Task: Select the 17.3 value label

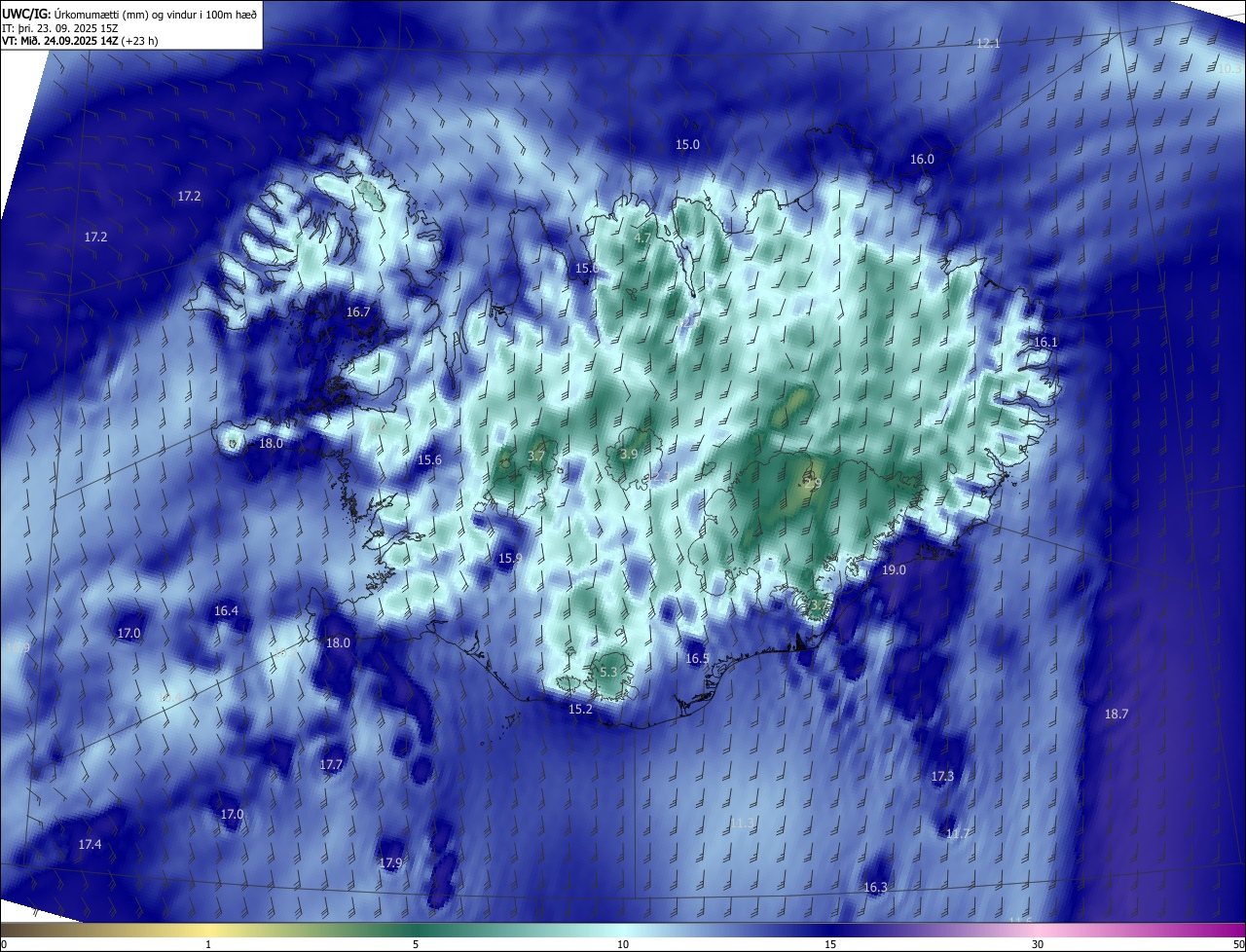Action: coord(942,776)
